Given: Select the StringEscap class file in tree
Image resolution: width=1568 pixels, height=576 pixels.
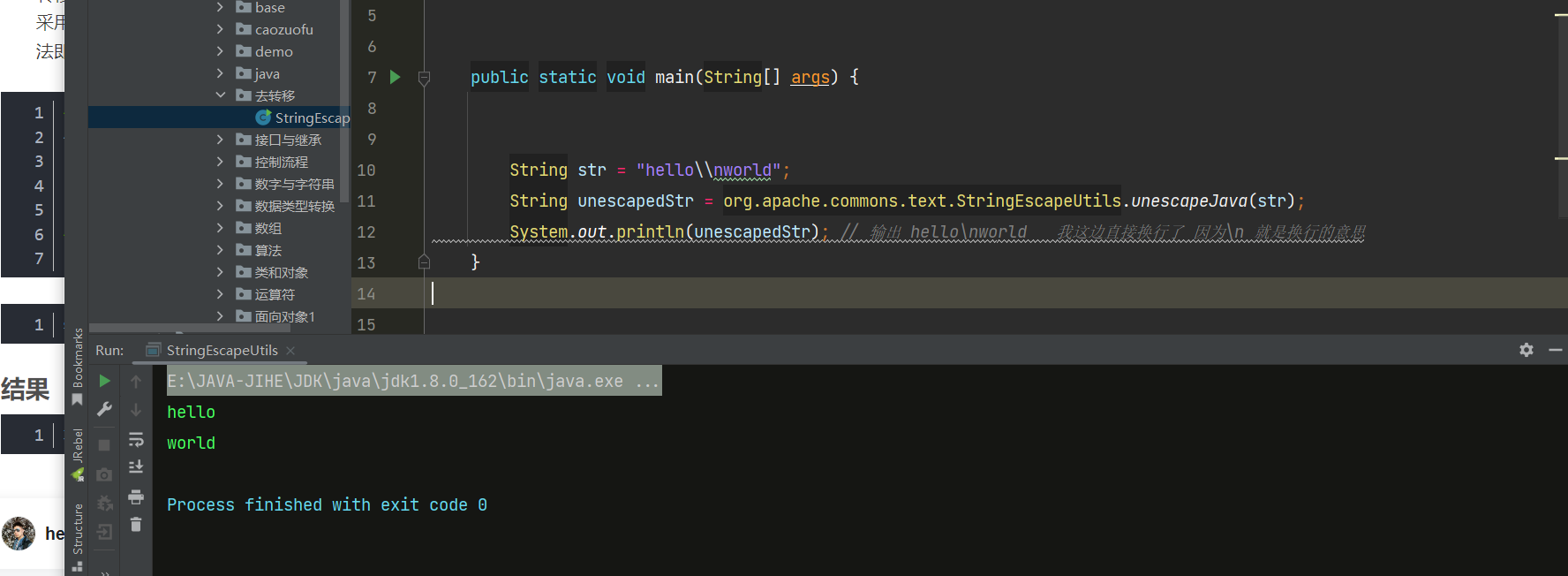Looking at the screenshot, I should 311,117.
